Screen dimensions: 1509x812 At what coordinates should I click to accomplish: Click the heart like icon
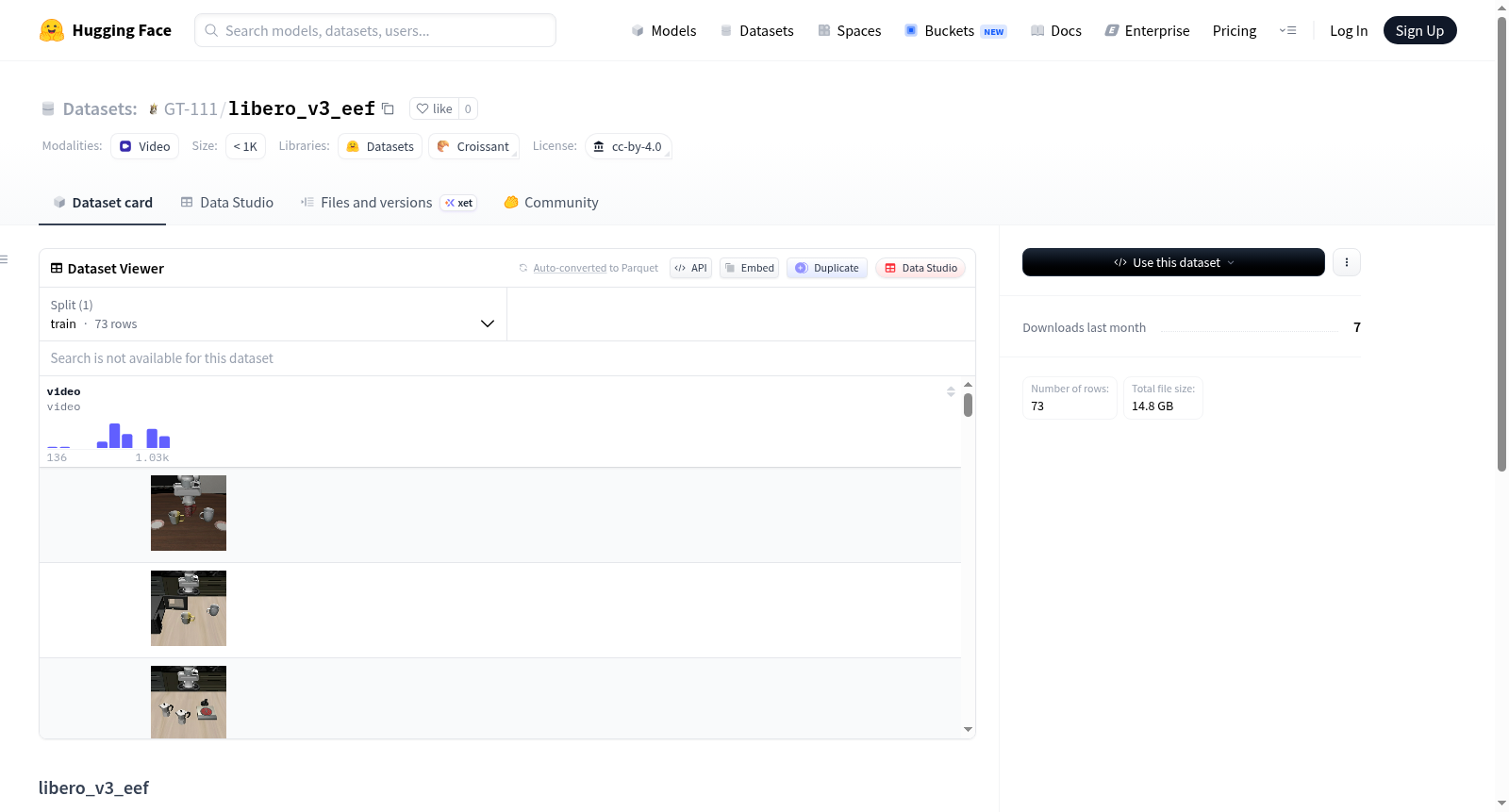423,108
